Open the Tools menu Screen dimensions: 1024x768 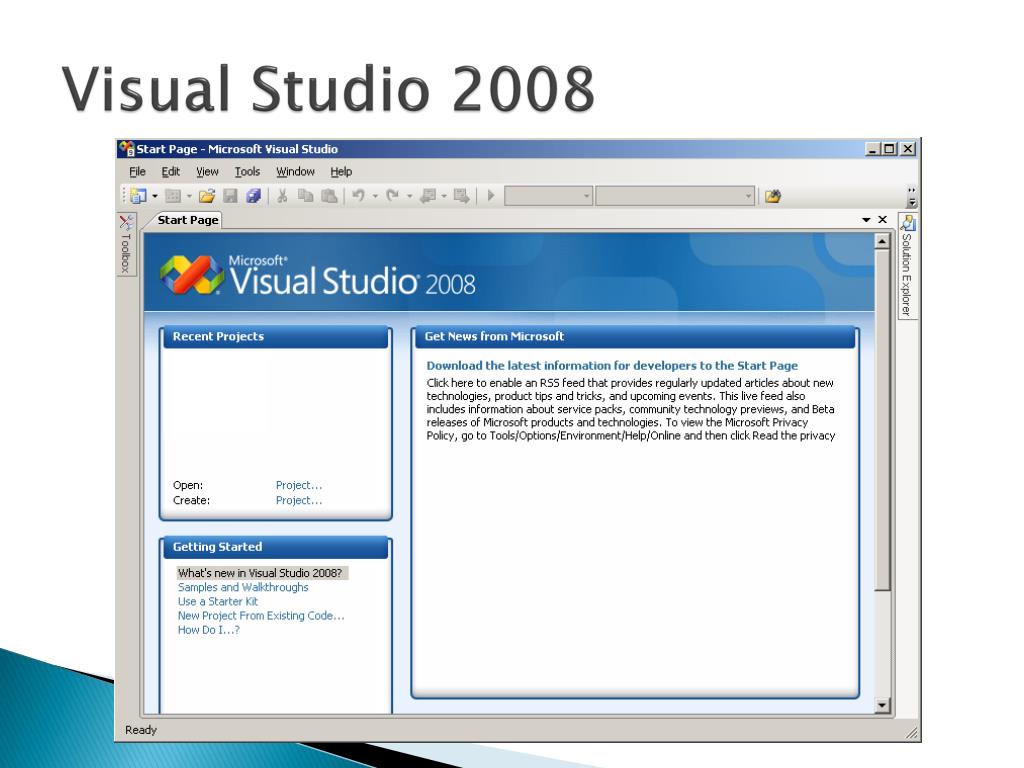(x=247, y=172)
